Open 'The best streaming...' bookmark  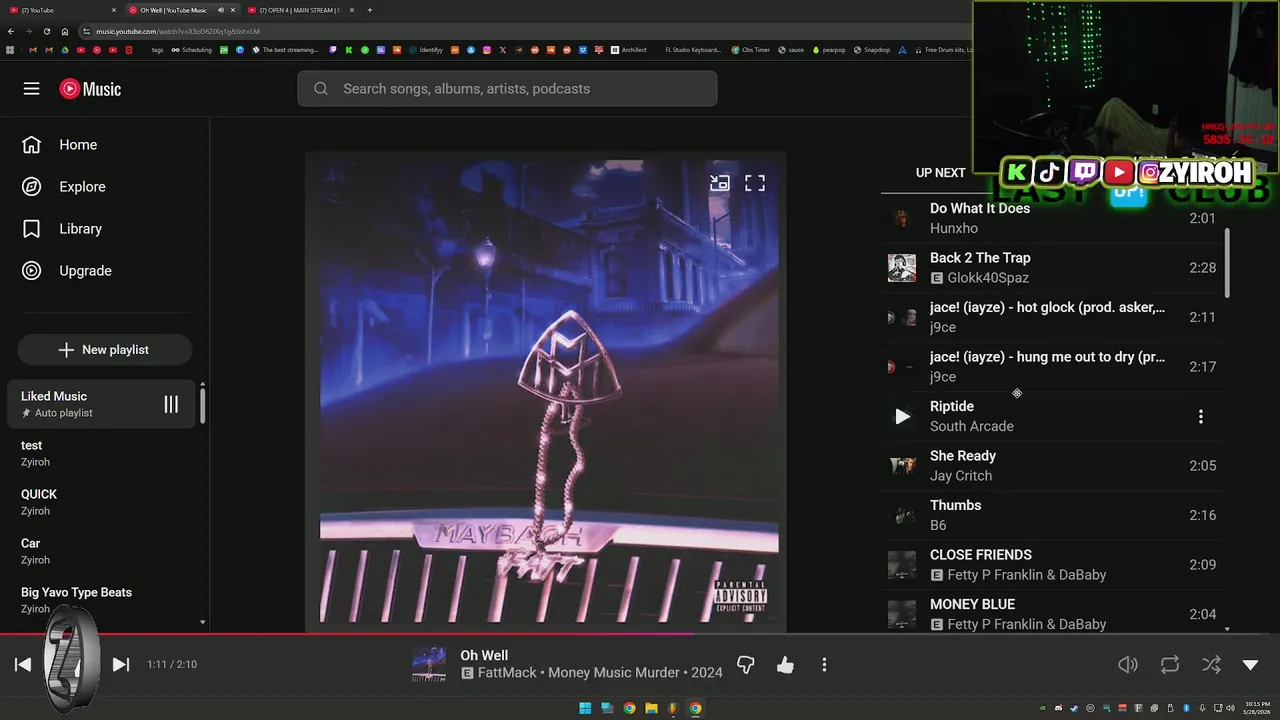coord(285,50)
